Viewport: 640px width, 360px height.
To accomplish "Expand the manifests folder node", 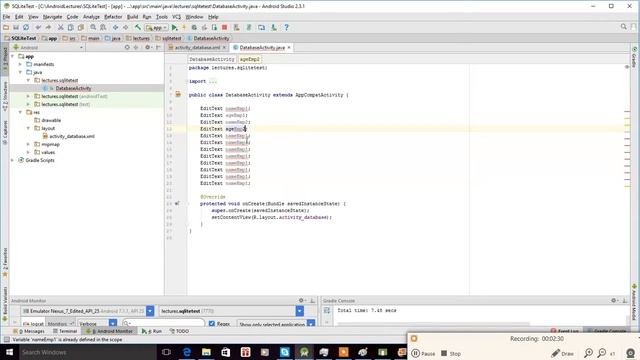I will point(20,64).
